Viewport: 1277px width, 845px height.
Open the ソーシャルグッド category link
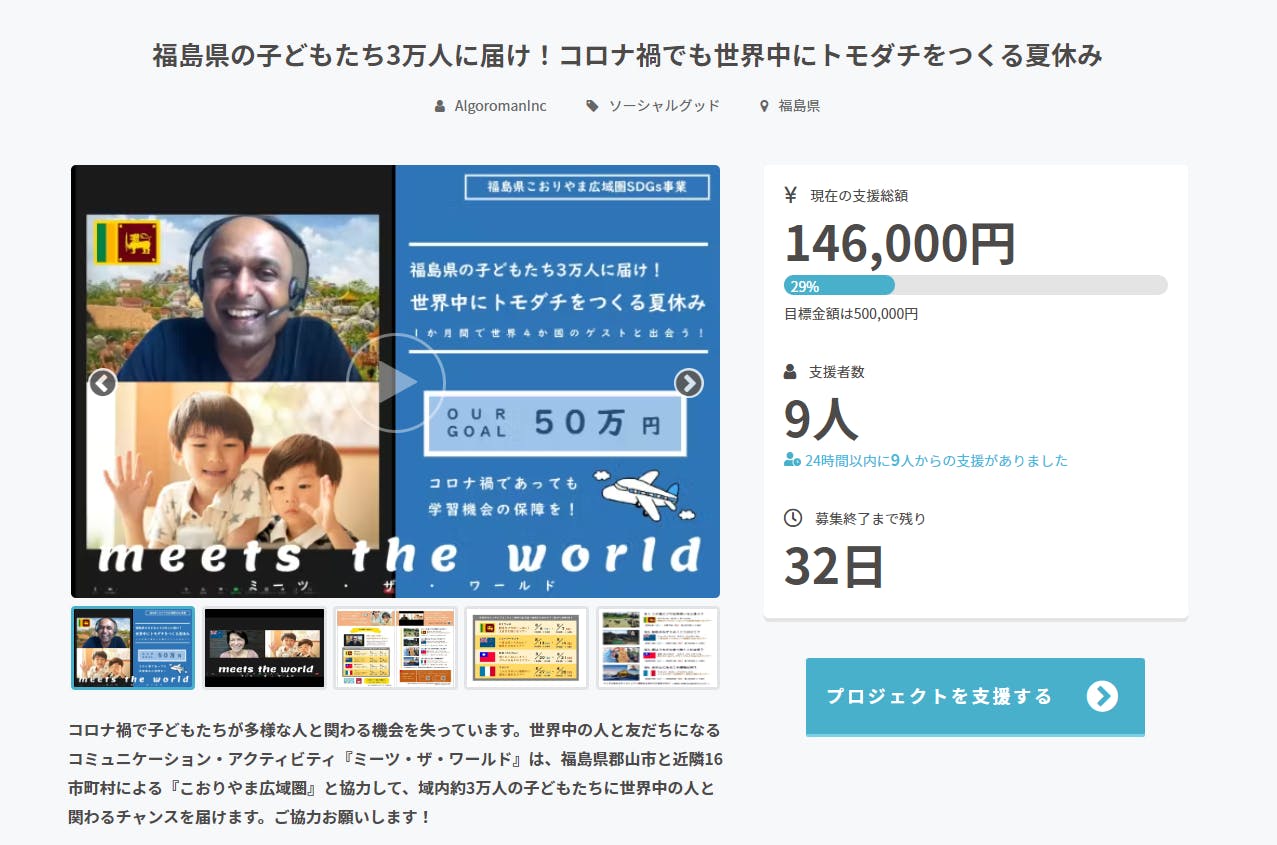coord(664,106)
